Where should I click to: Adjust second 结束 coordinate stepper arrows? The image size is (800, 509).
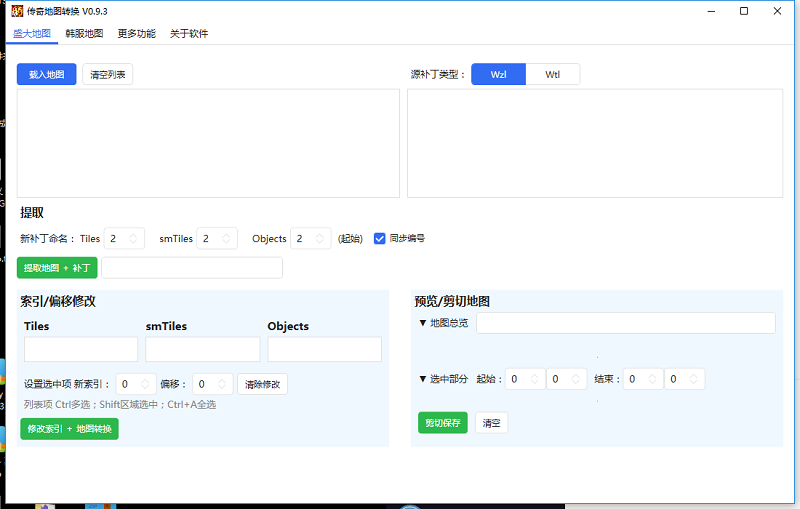[693, 379]
